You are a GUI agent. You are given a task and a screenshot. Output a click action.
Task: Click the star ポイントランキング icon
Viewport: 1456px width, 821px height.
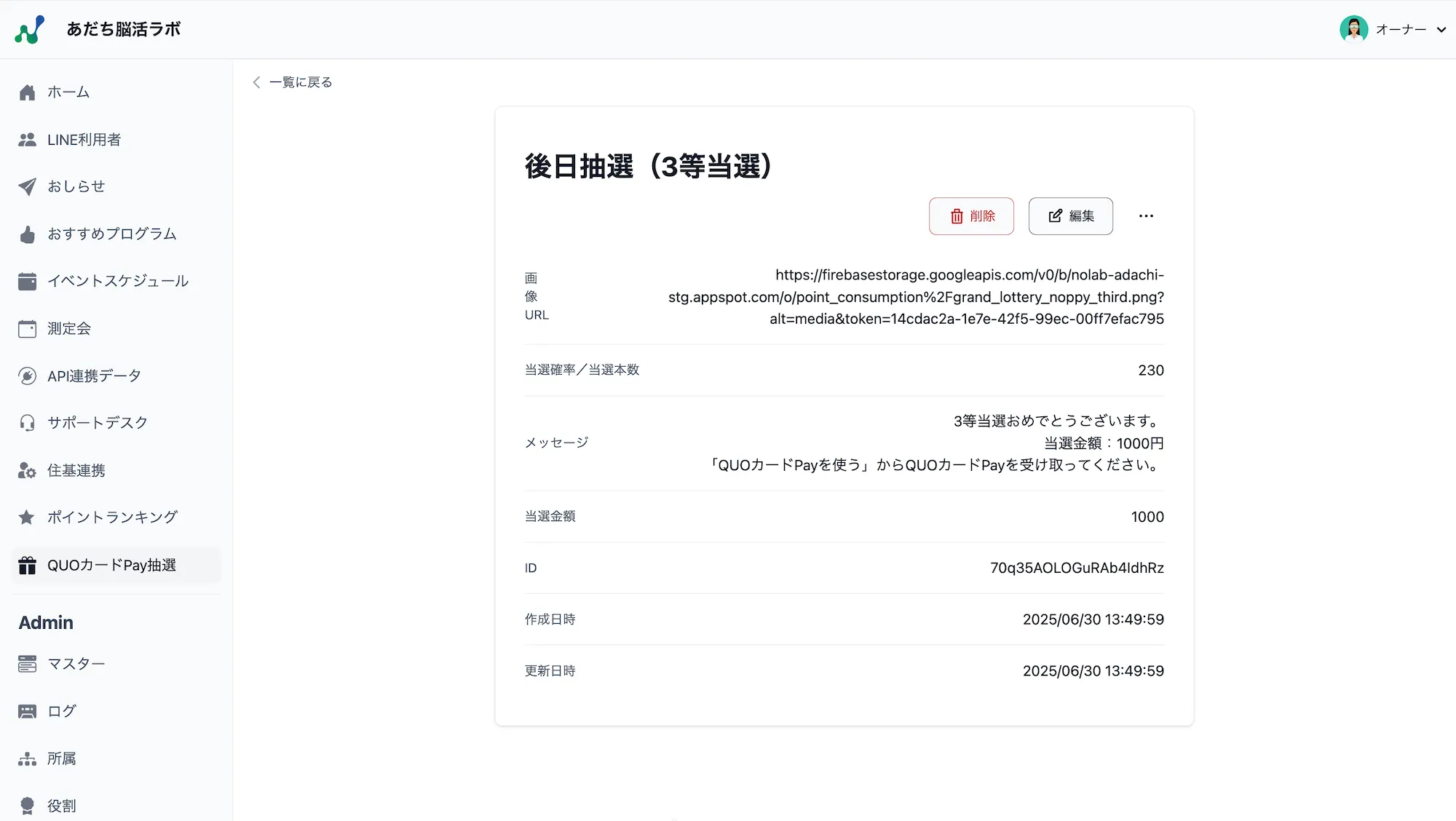(x=27, y=517)
